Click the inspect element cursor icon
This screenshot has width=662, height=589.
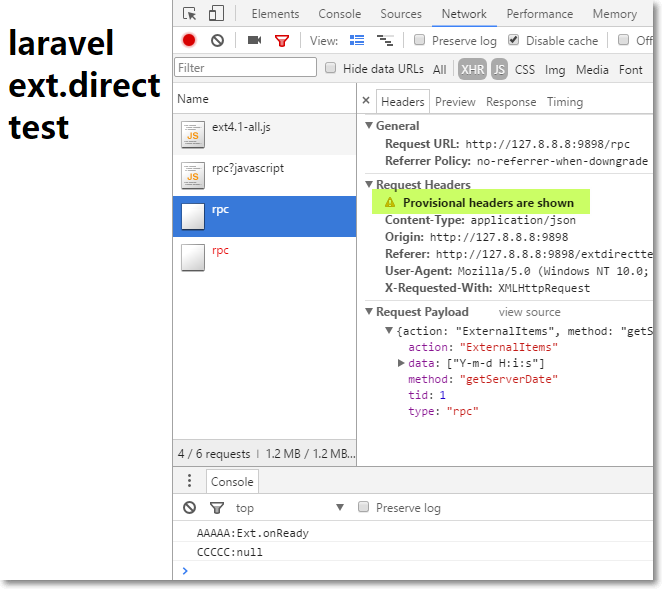click(190, 14)
